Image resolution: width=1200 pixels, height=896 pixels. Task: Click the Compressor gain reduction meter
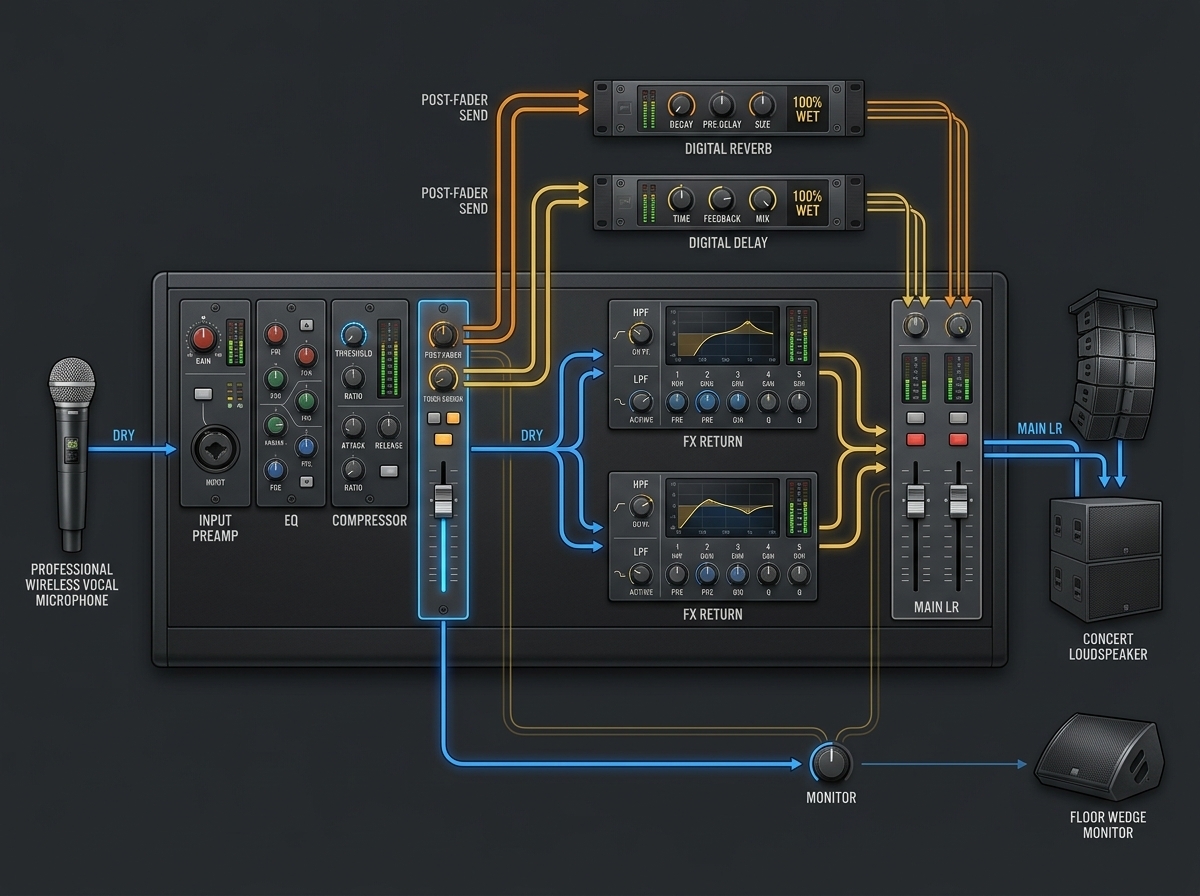tap(391, 361)
